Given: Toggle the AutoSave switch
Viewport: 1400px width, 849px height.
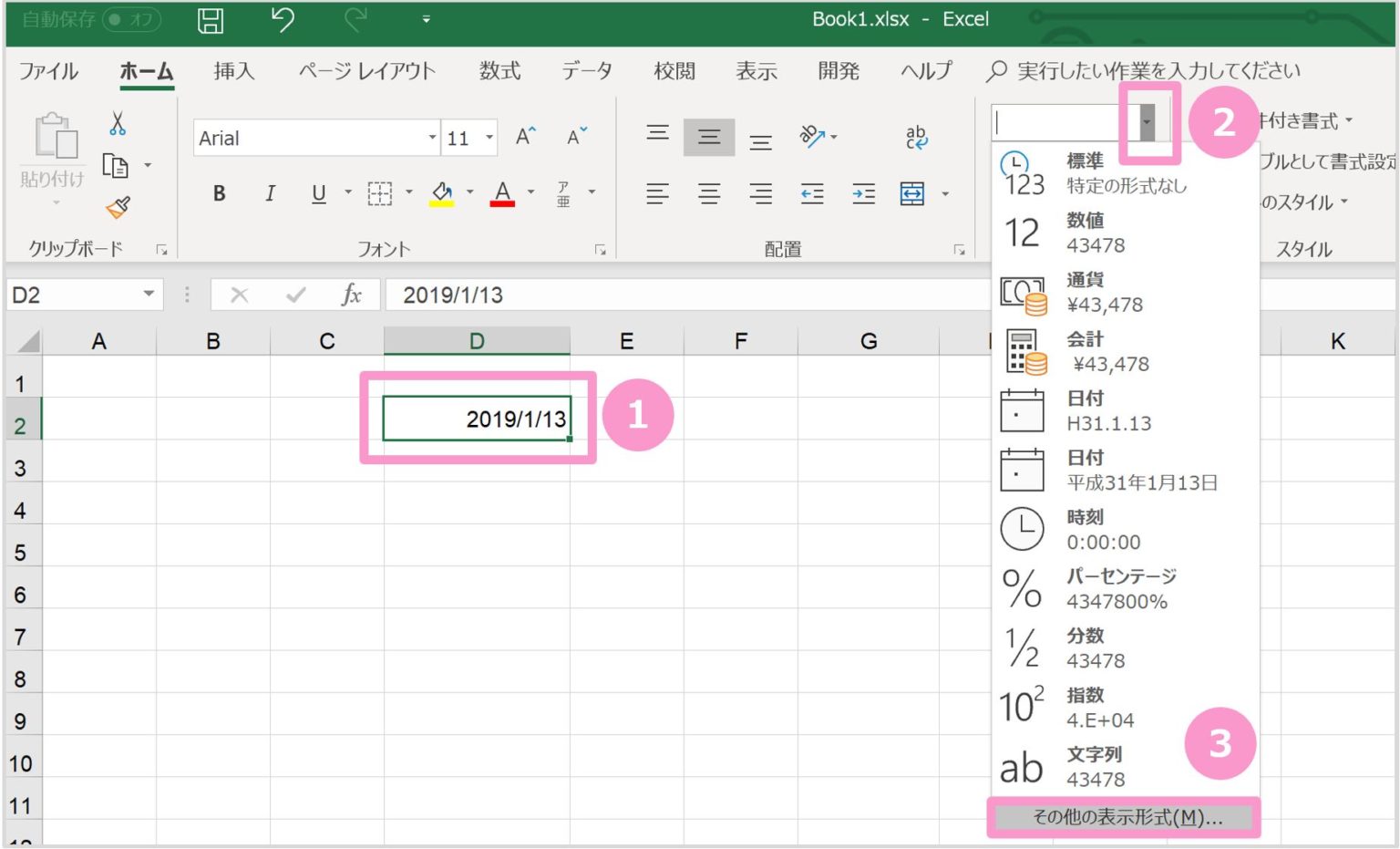Looking at the screenshot, I should [x=131, y=19].
